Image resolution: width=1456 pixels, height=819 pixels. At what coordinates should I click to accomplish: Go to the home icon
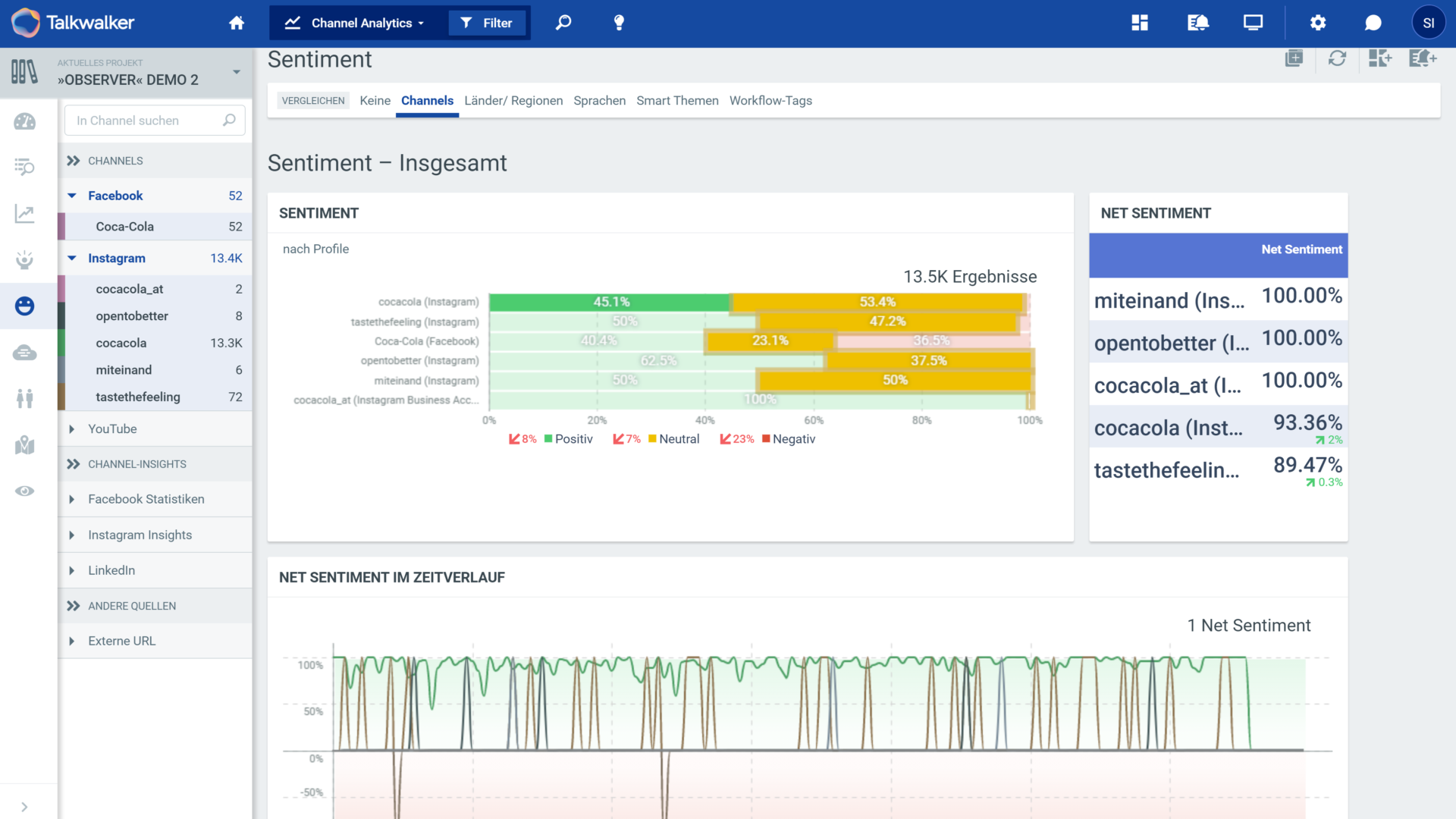click(x=237, y=23)
